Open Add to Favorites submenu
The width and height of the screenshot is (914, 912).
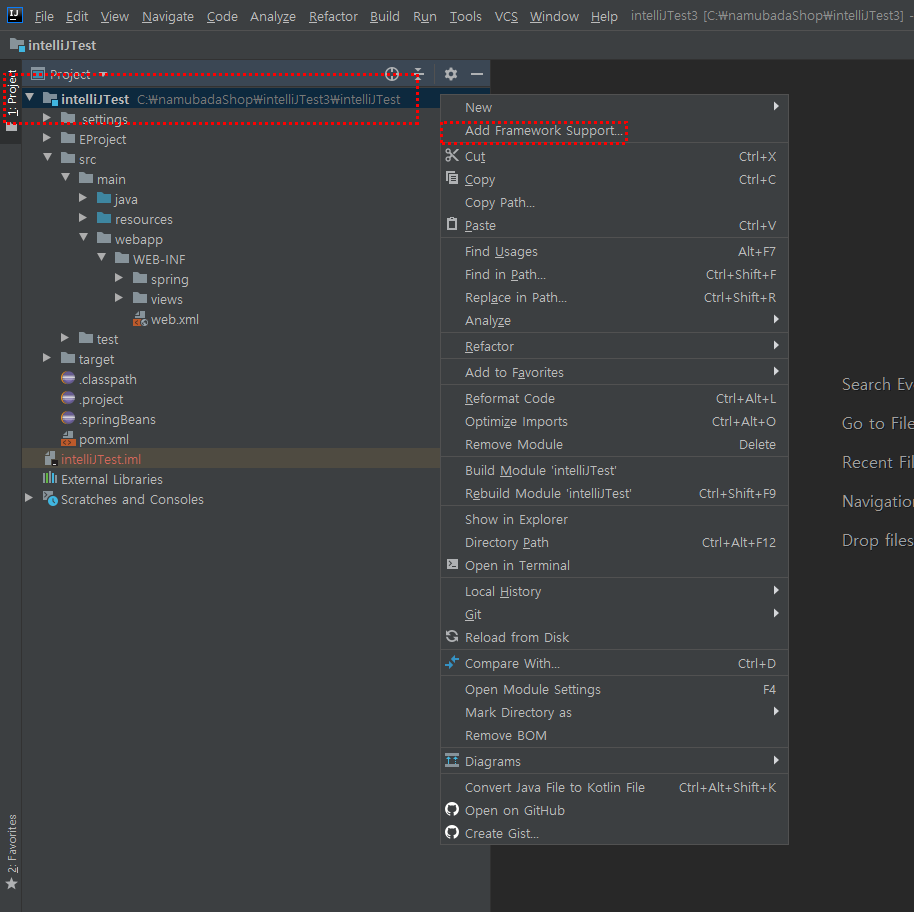pyautogui.click(x=614, y=372)
